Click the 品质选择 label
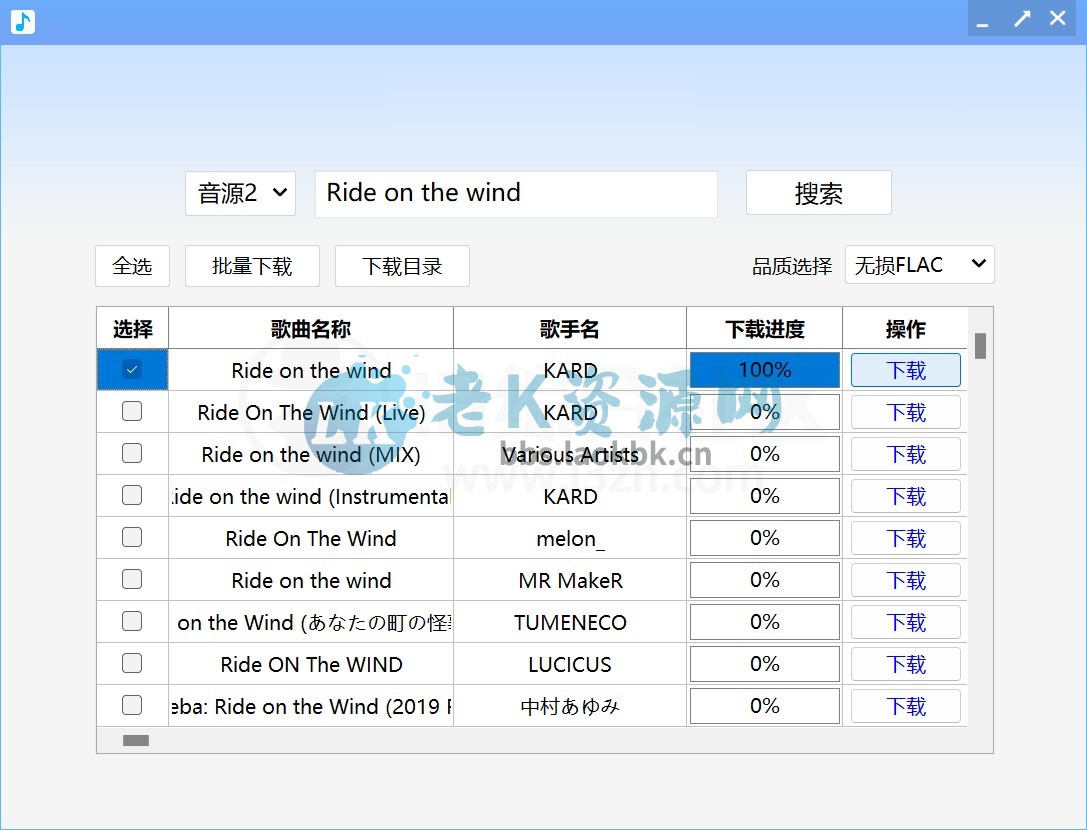 (792, 266)
